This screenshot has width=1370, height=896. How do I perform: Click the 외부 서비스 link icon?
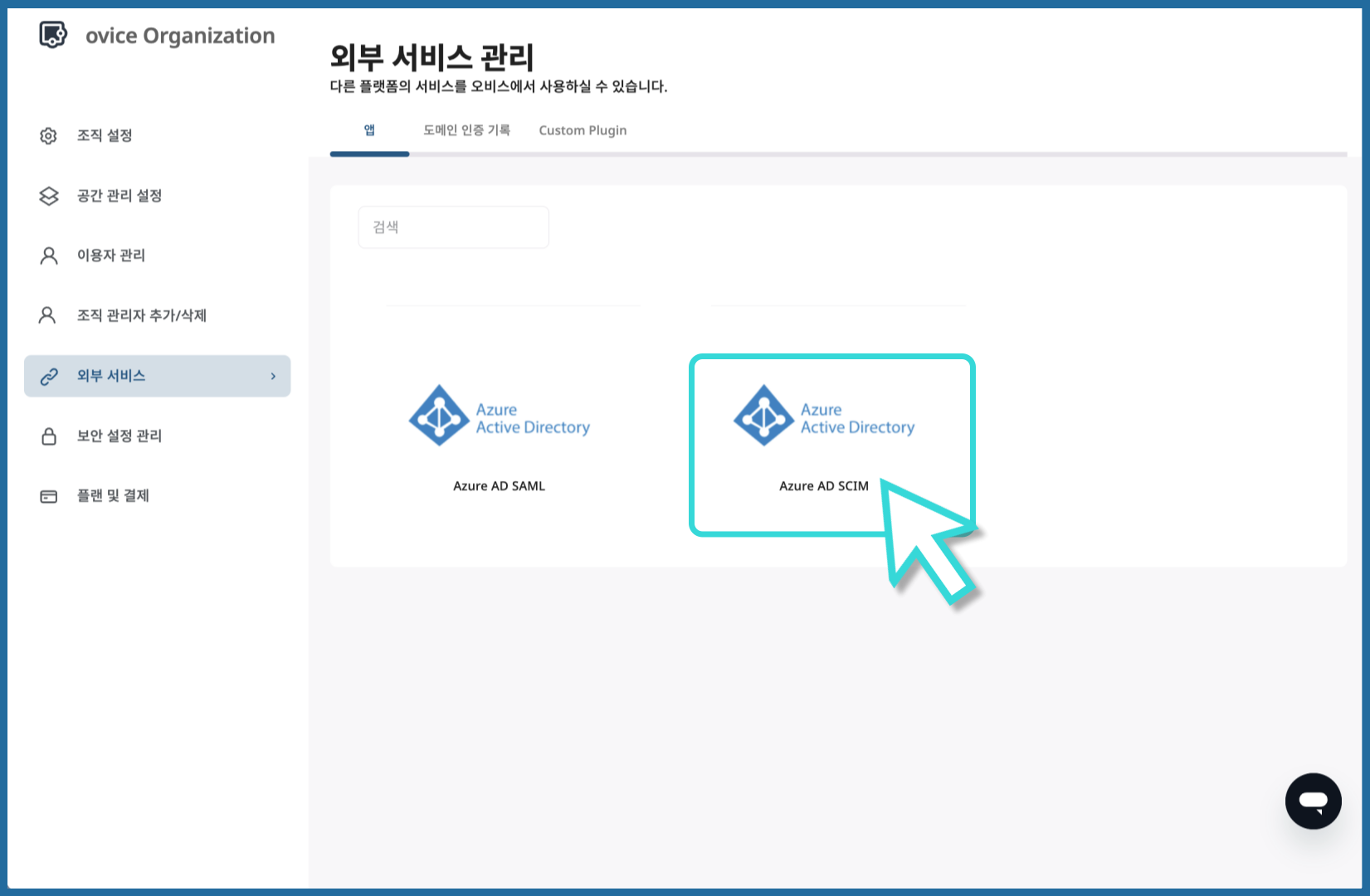click(x=49, y=377)
